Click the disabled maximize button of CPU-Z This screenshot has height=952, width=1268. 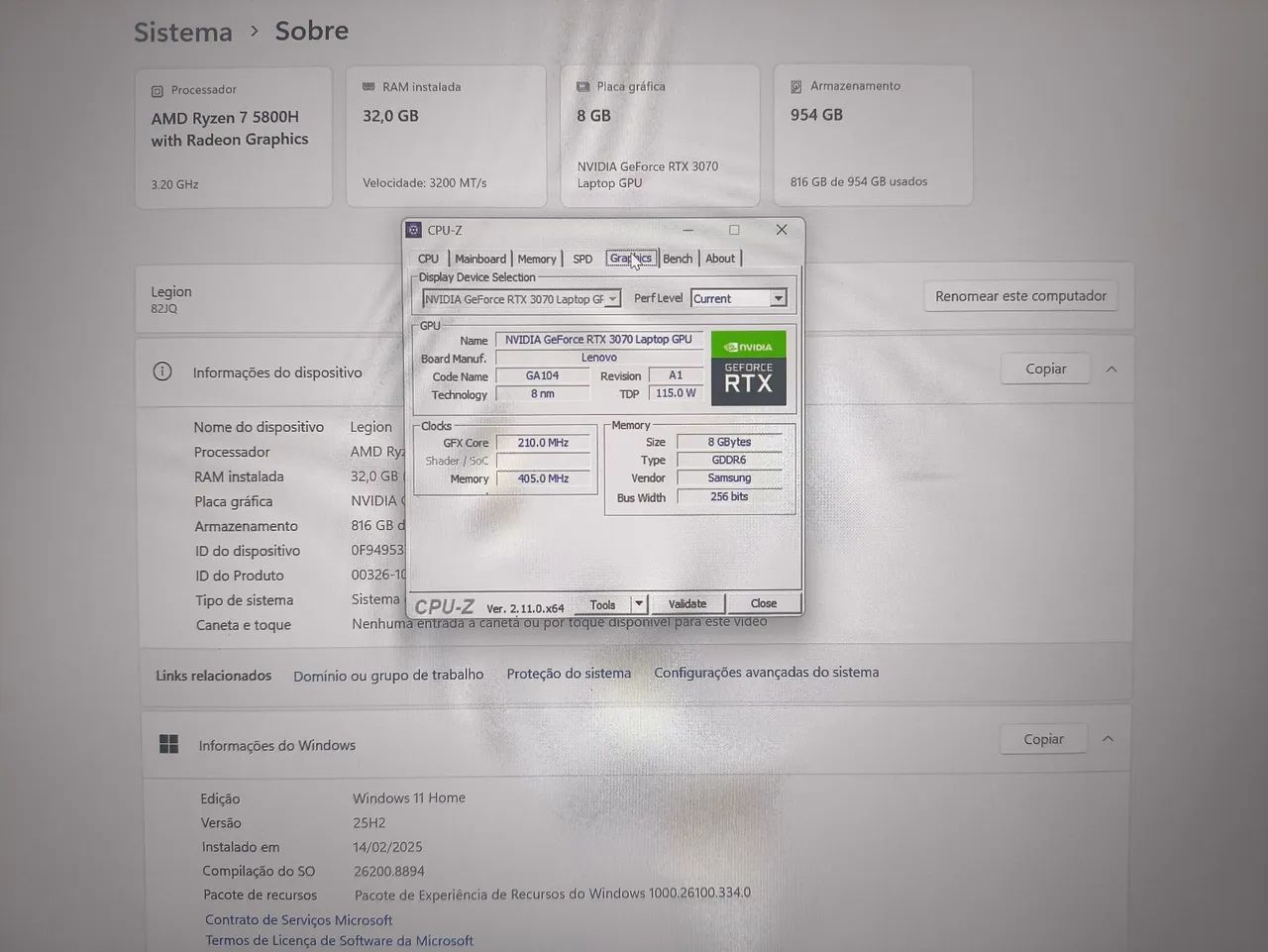pyautogui.click(x=734, y=230)
